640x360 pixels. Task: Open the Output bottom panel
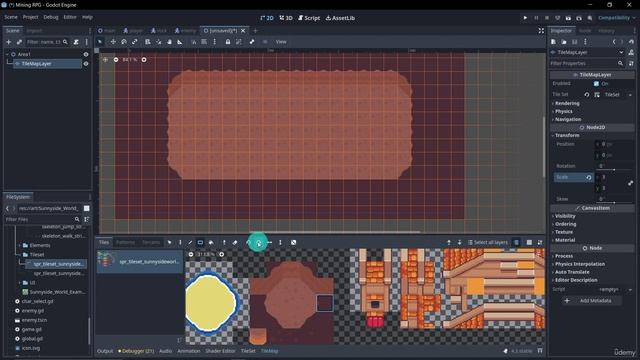[105, 351]
